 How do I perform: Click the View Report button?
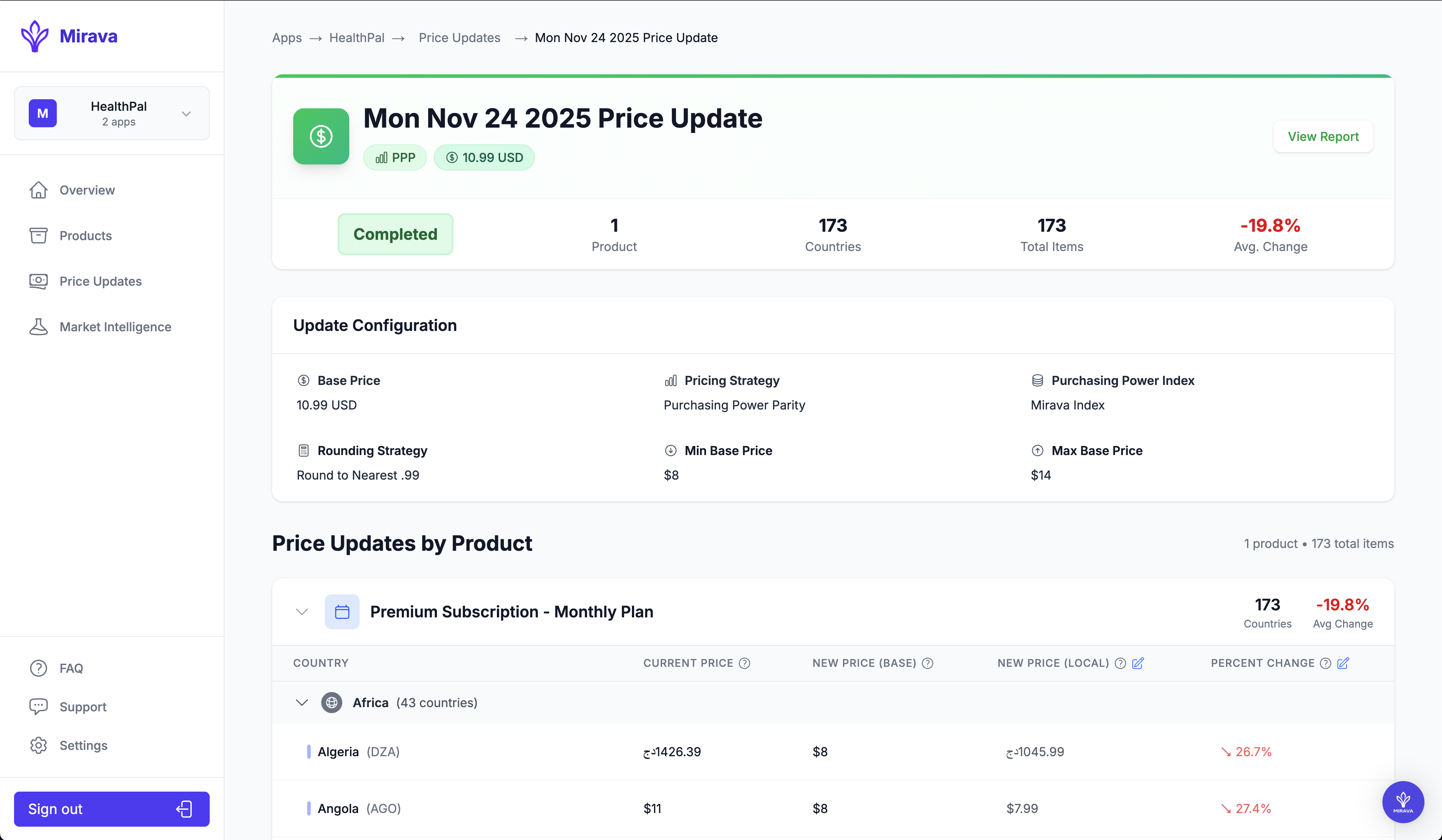pyautogui.click(x=1322, y=137)
